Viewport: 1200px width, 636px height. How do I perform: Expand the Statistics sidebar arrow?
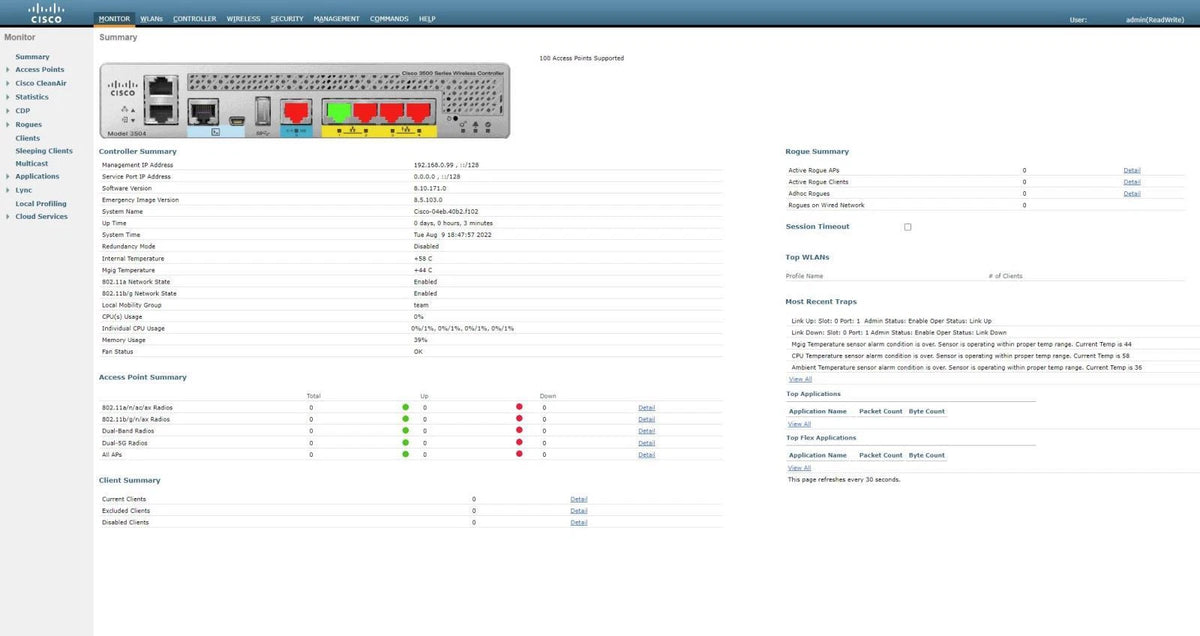[x=8, y=97]
